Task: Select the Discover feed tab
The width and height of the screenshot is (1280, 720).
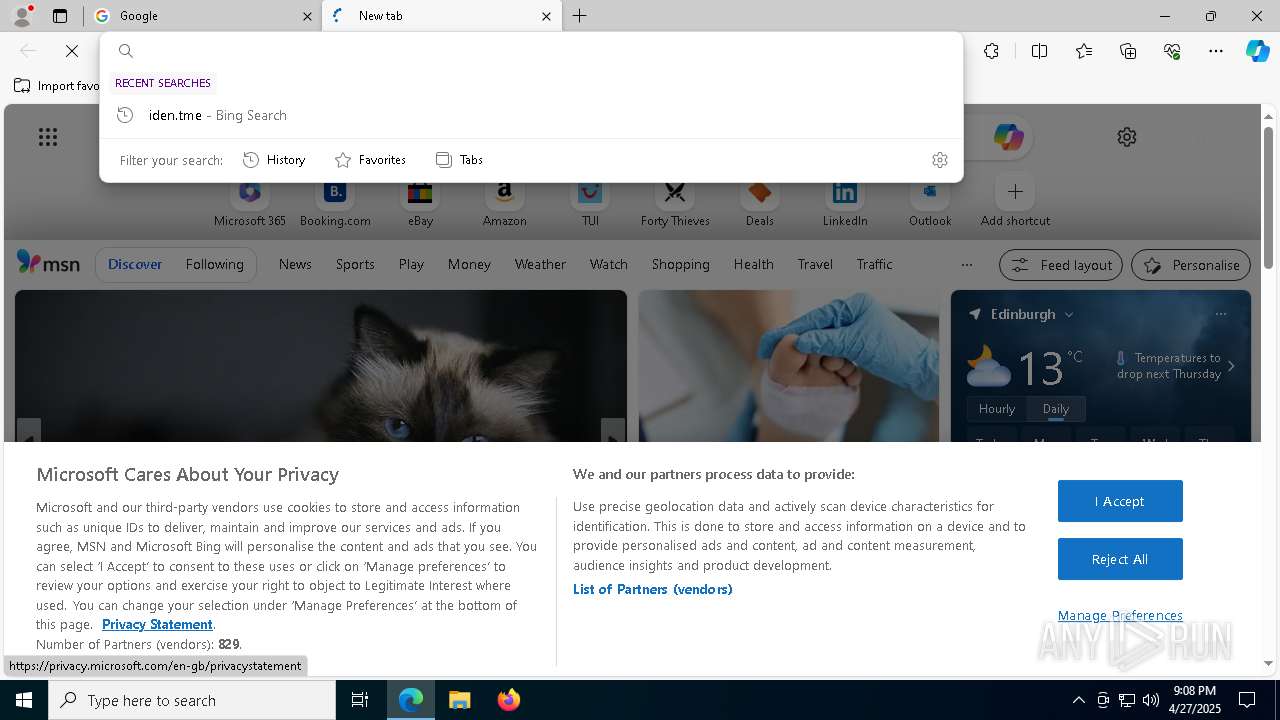Action: [135, 264]
